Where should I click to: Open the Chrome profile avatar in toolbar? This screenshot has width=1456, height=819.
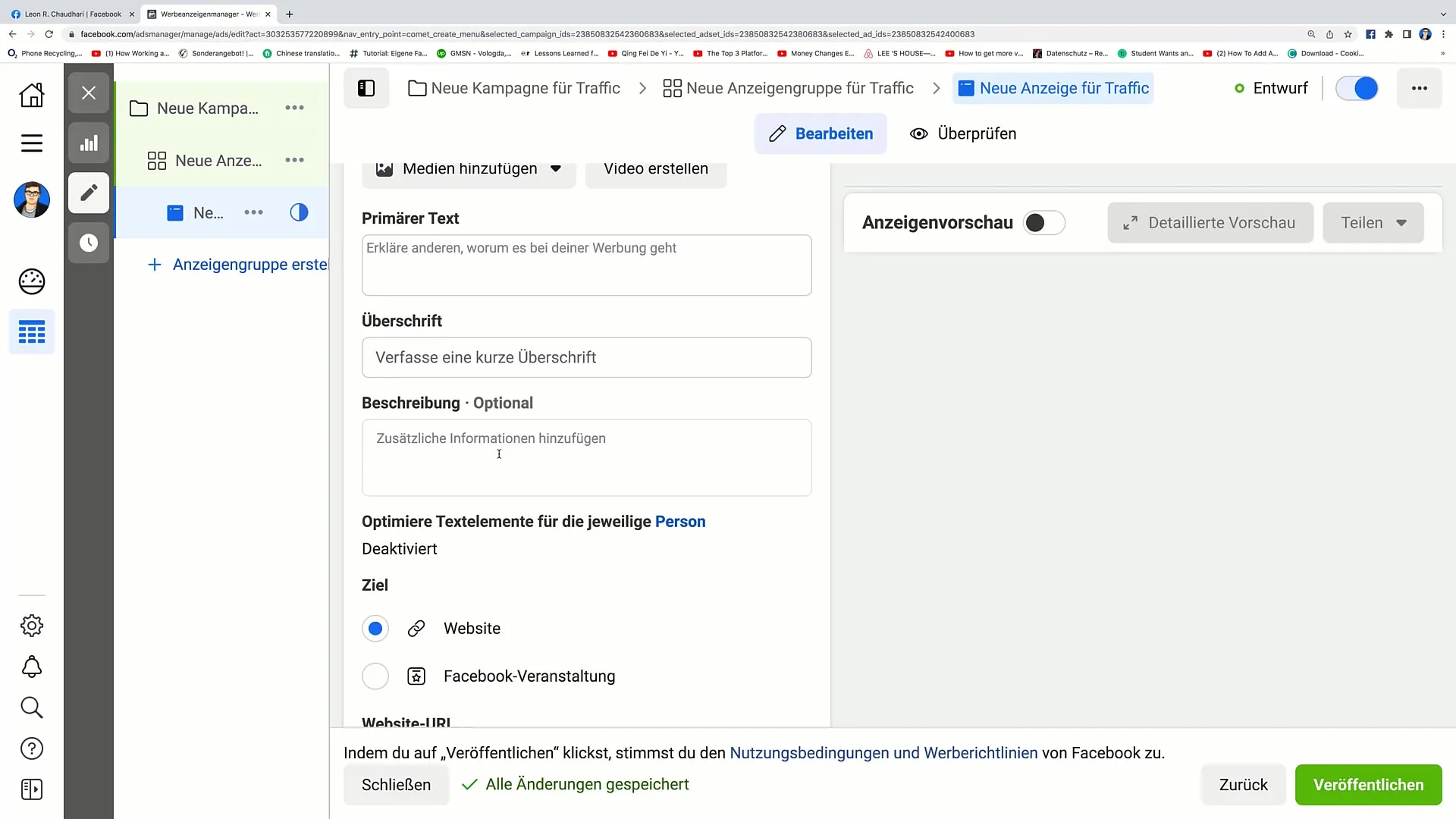[1425, 34]
